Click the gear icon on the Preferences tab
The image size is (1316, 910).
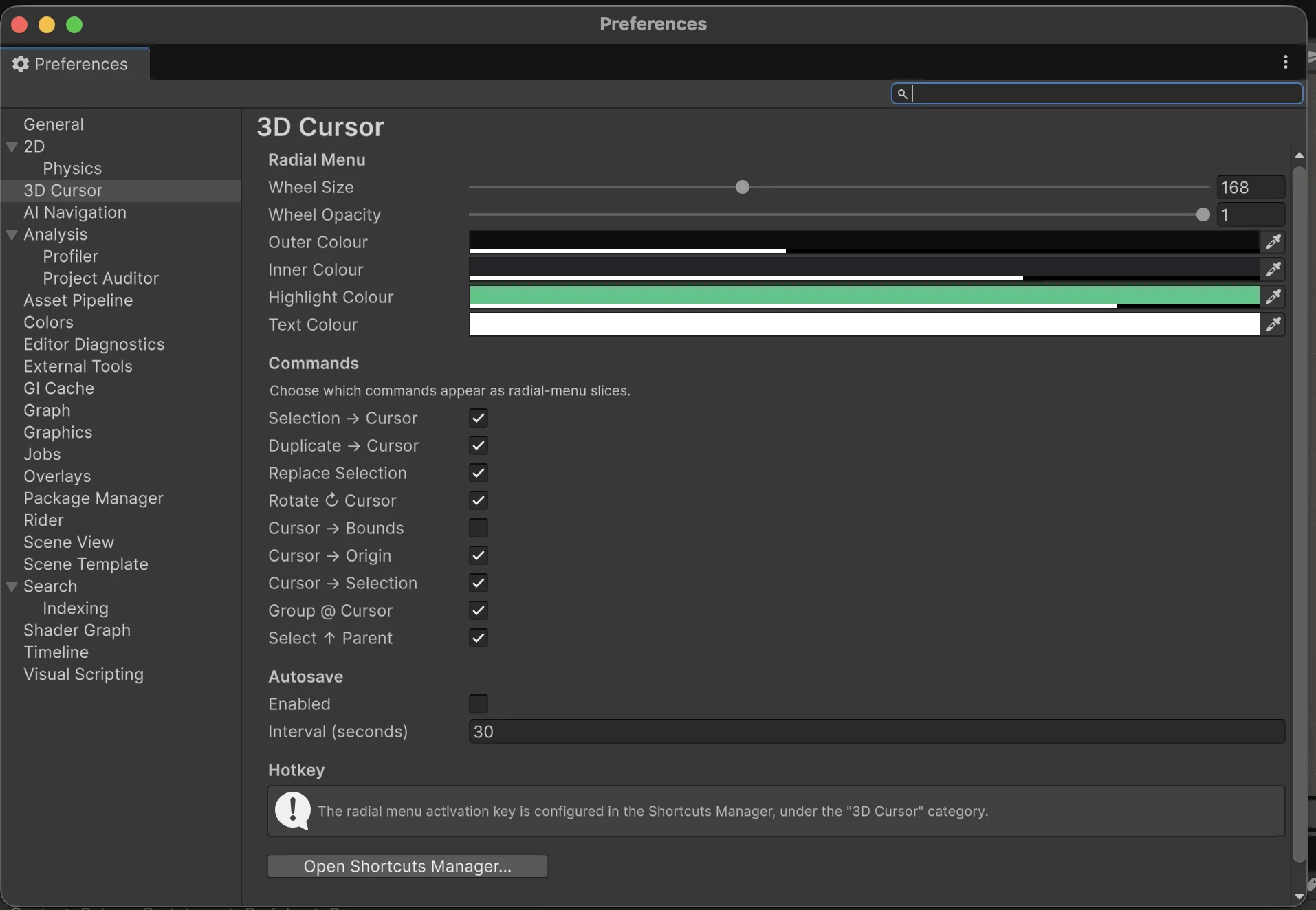point(21,64)
